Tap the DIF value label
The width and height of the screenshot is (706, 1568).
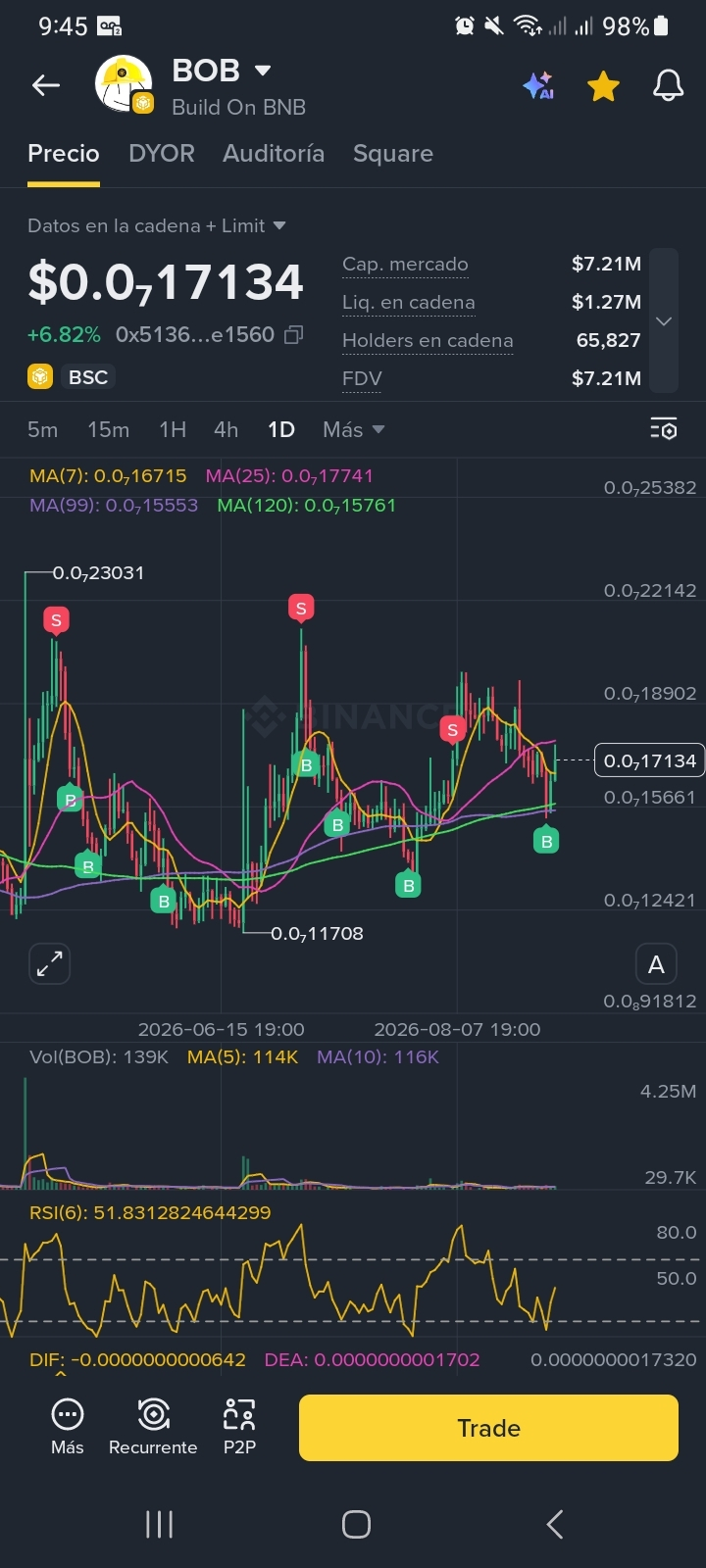point(137,1360)
